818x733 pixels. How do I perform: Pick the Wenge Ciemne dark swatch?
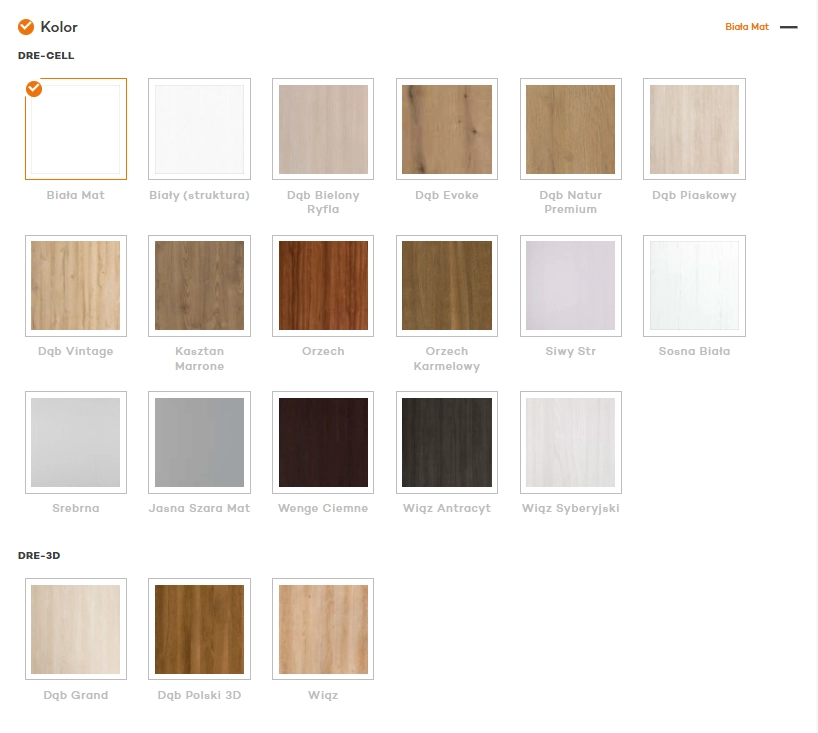point(323,442)
